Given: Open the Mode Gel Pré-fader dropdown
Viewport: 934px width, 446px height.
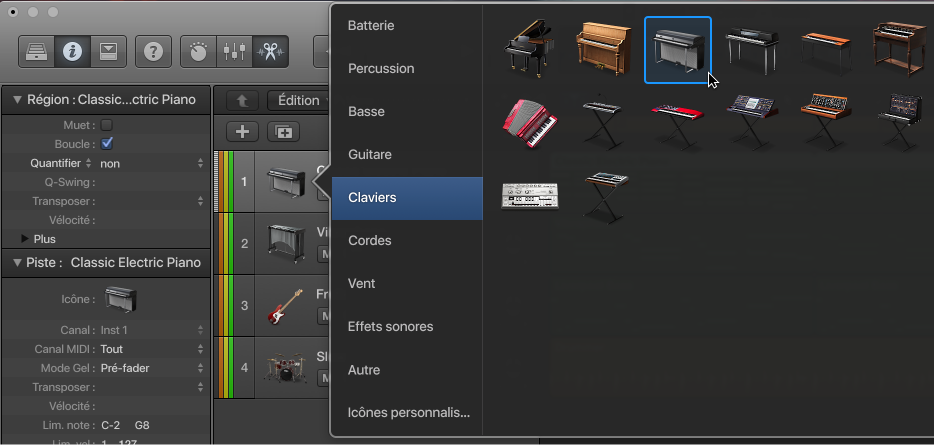Looking at the screenshot, I should click(x=152, y=368).
